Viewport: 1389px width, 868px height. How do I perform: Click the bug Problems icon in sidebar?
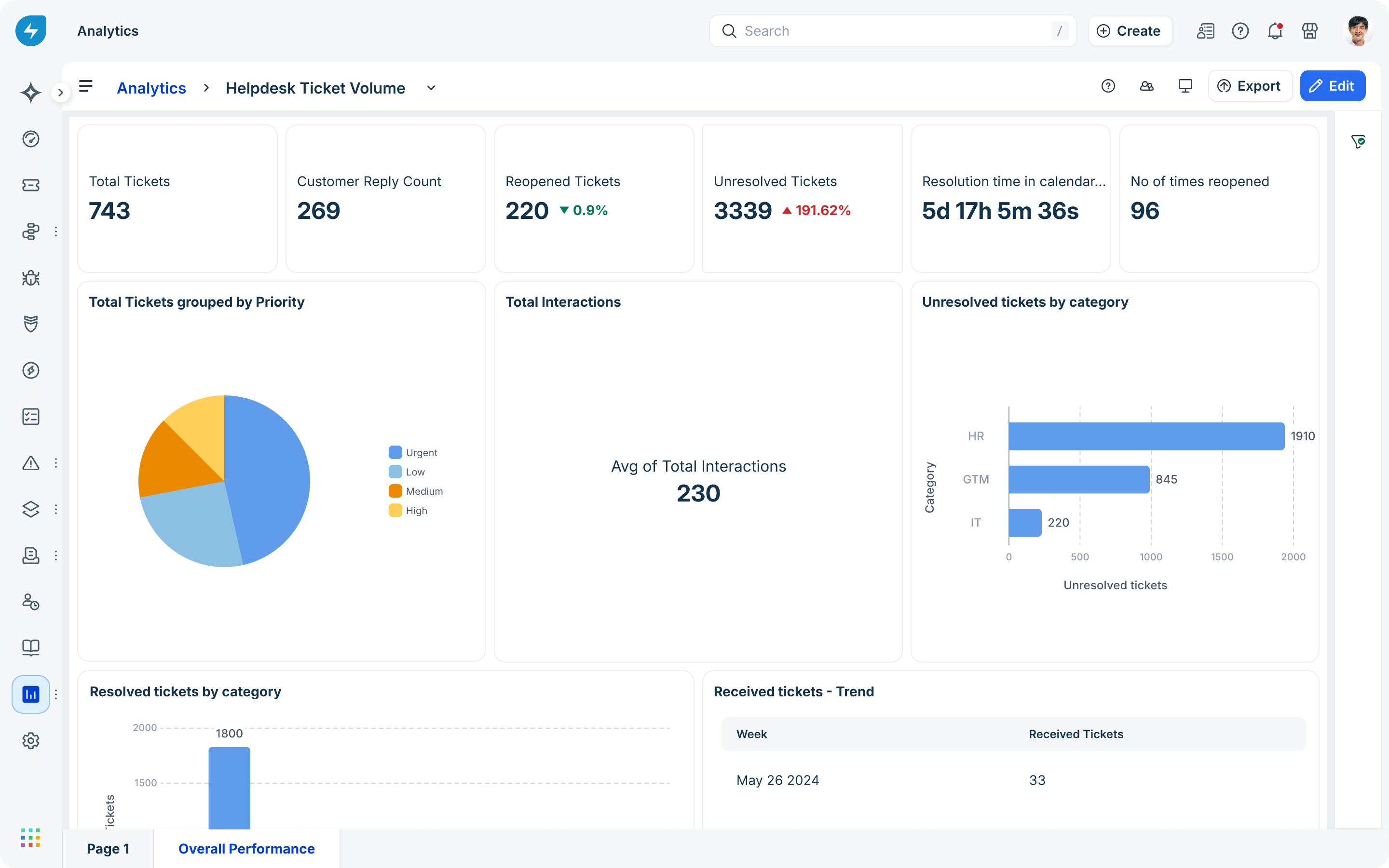pyautogui.click(x=31, y=278)
